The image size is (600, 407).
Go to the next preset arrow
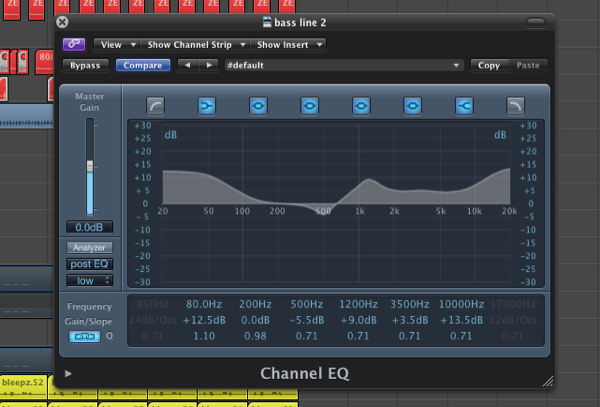coord(208,65)
